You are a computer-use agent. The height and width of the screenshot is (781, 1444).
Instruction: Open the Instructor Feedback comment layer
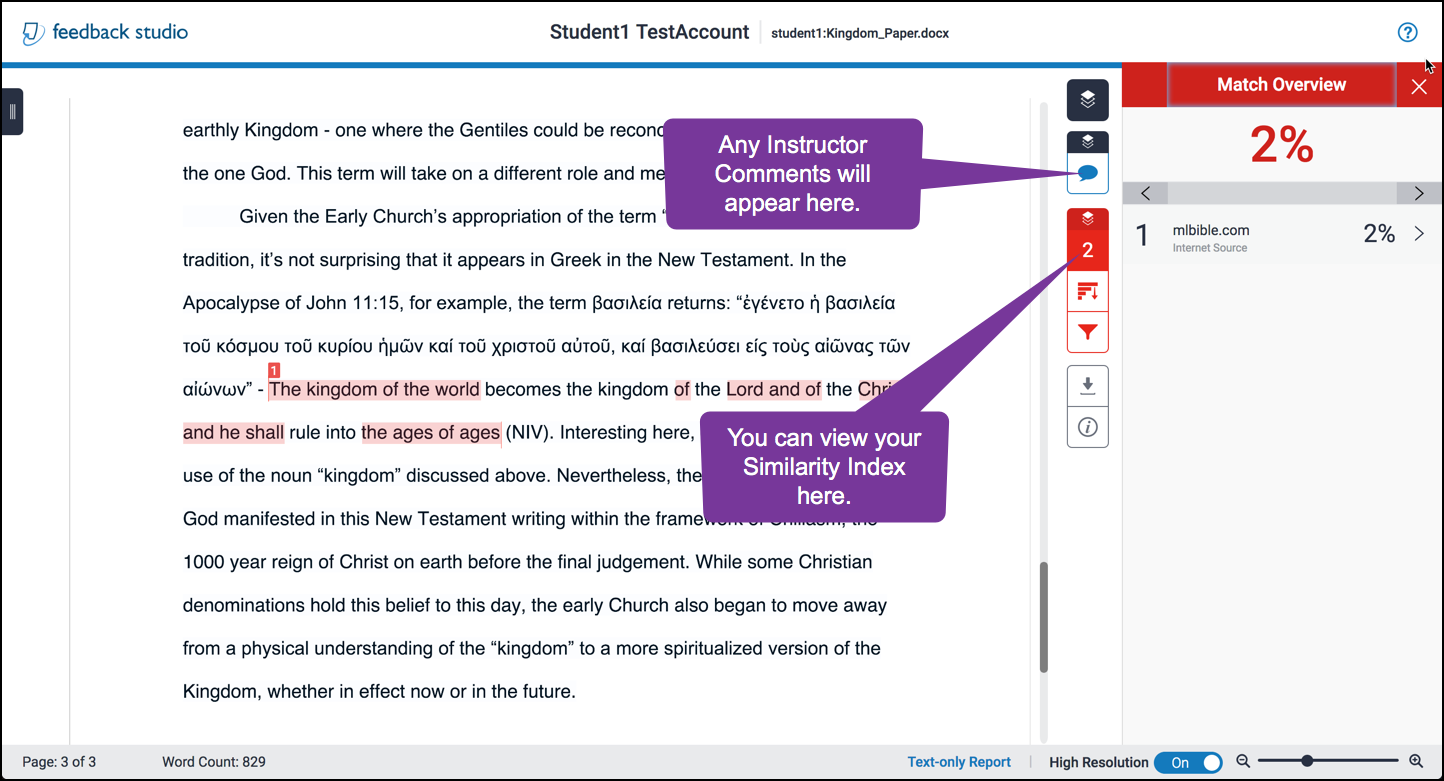coord(1087,173)
